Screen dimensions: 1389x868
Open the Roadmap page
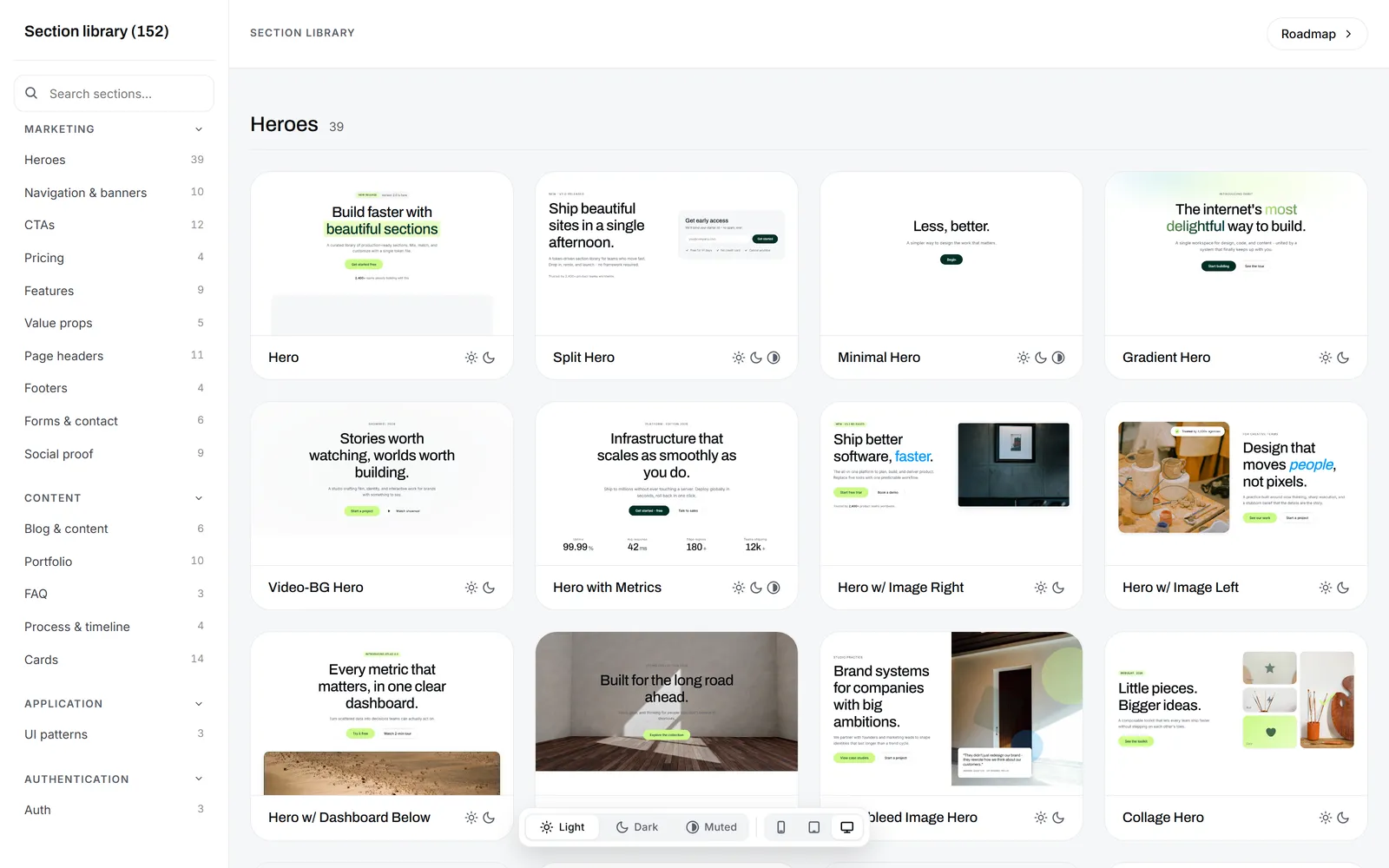tap(1317, 34)
